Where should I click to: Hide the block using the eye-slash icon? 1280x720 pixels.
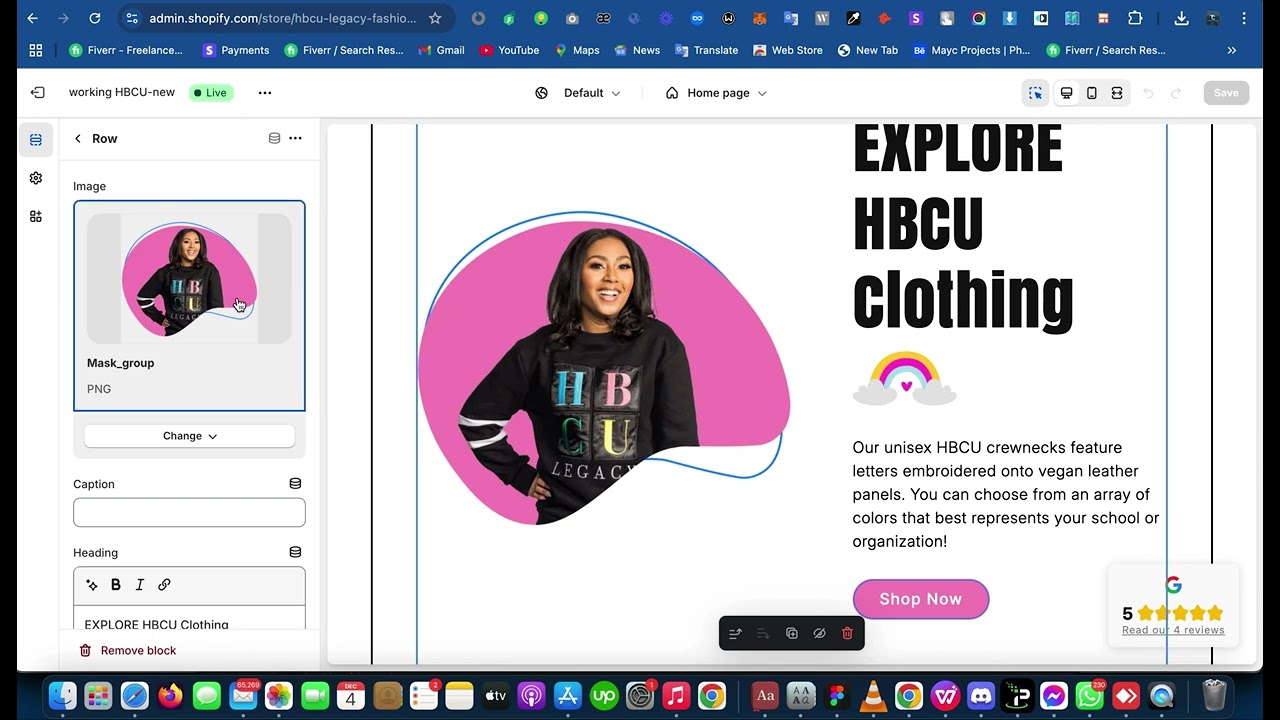tap(819, 633)
